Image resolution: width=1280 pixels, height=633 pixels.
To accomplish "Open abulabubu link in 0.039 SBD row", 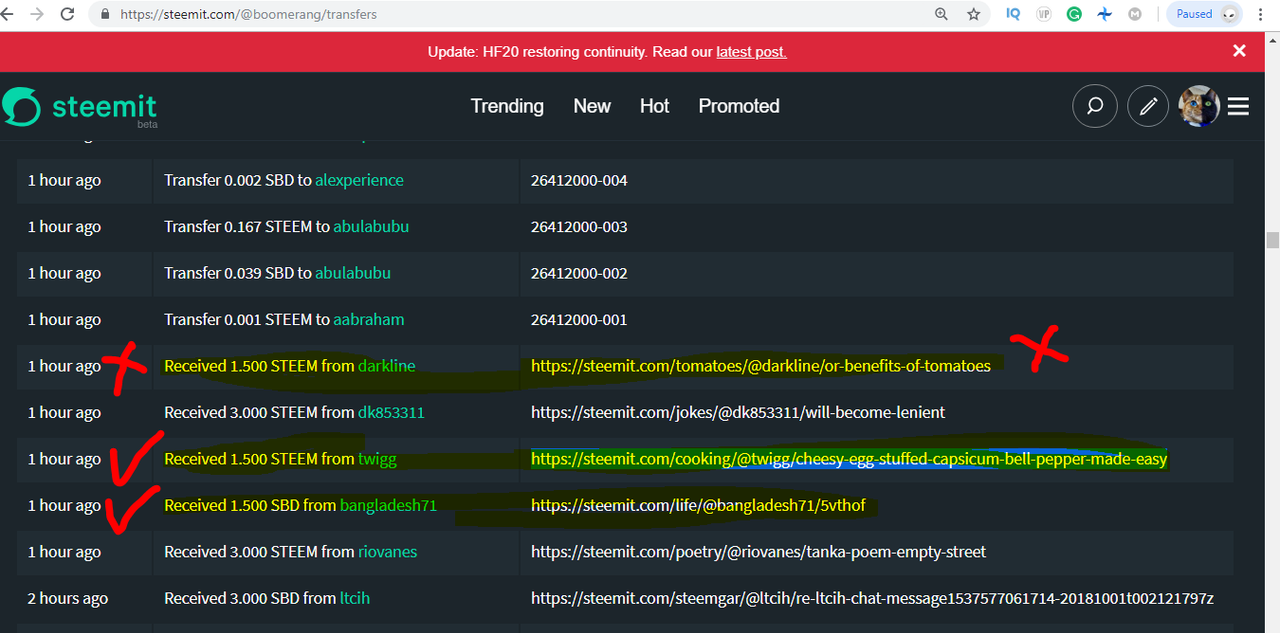I will coord(353,273).
